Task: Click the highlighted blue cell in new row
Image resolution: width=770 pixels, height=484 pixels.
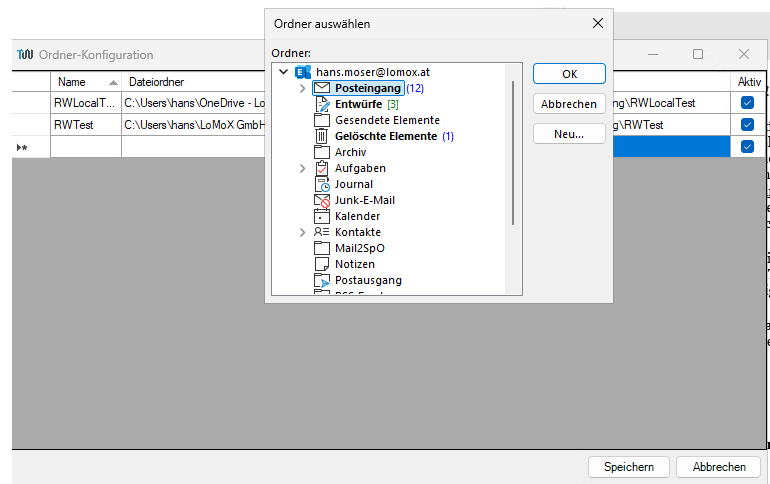Action: pos(671,147)
